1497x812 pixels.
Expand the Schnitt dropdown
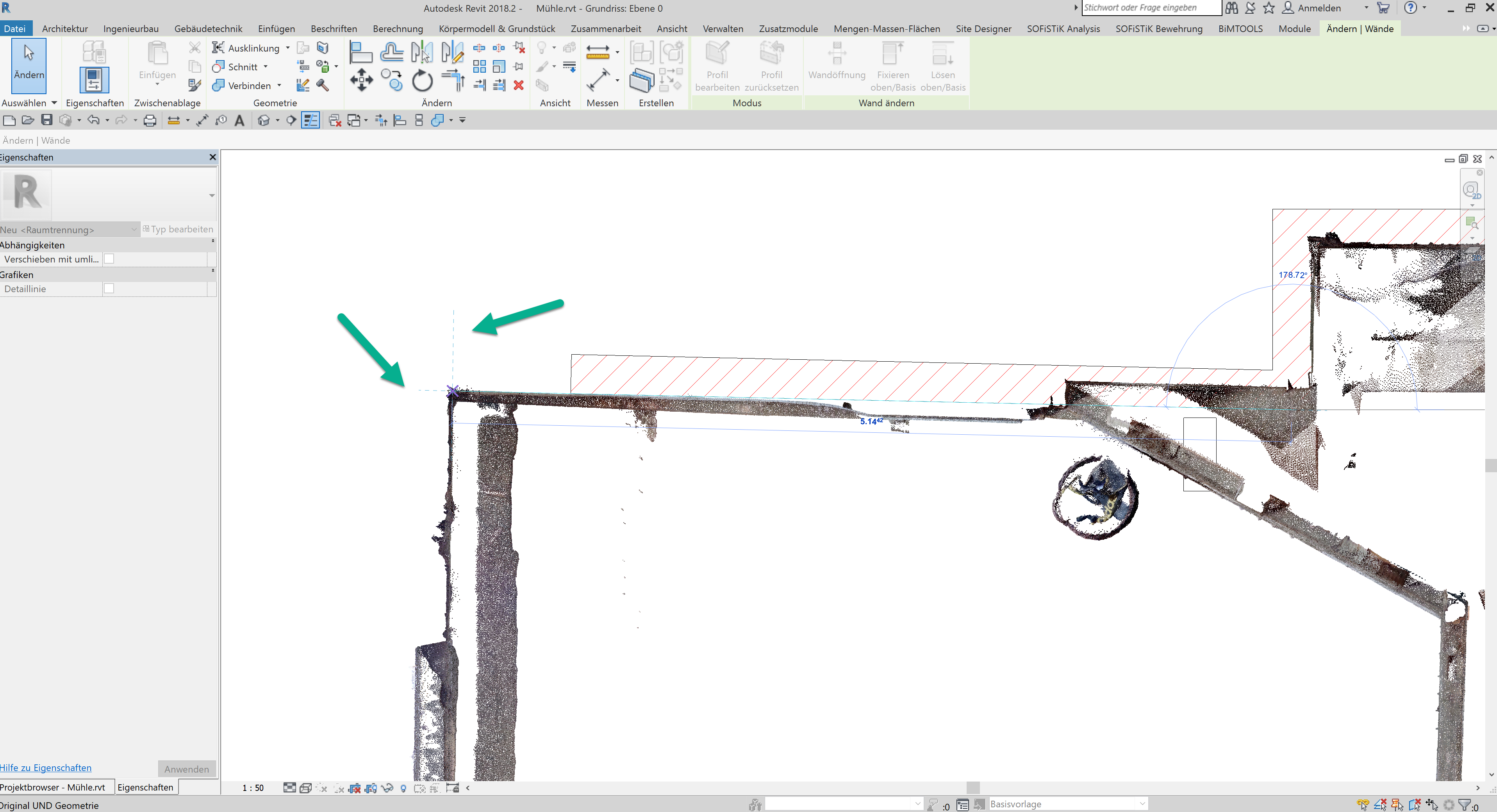tap(265, 66)
